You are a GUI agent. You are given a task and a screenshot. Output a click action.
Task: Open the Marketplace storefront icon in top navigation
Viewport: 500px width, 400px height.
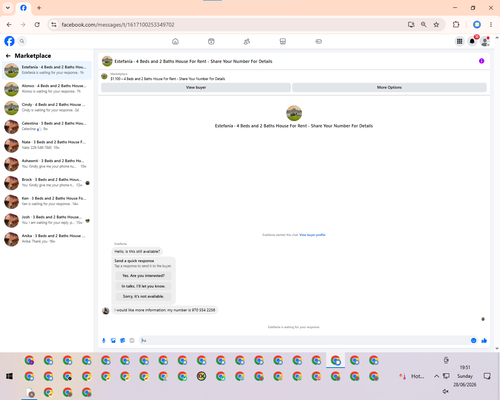283,41
